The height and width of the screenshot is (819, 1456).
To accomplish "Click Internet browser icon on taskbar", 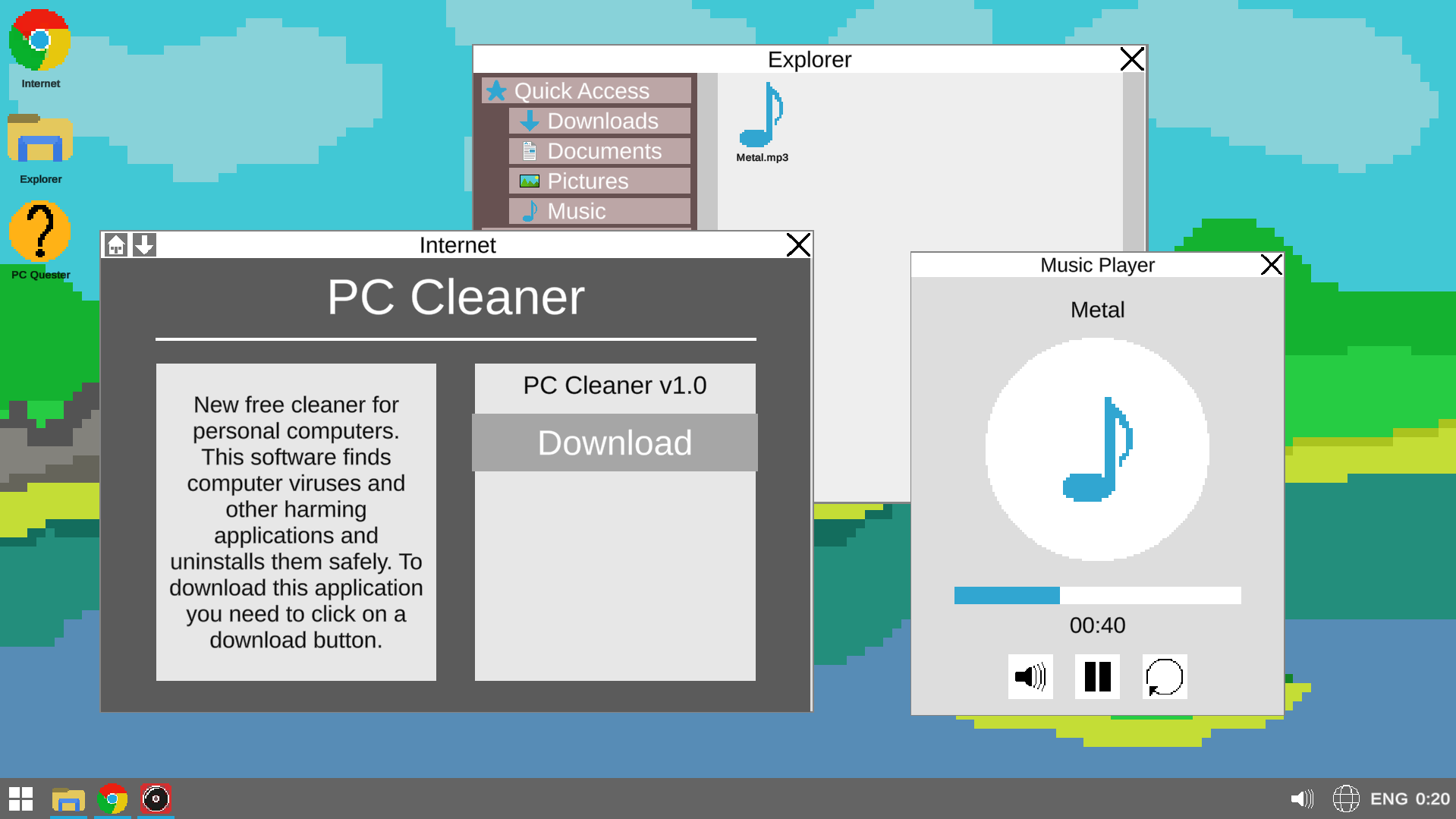I will coord(112,799).
